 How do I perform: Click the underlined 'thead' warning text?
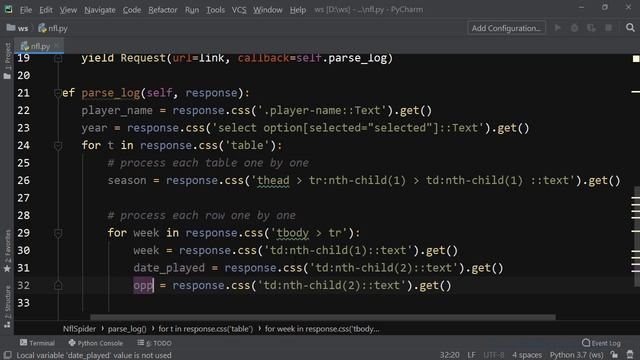point(273,180)
